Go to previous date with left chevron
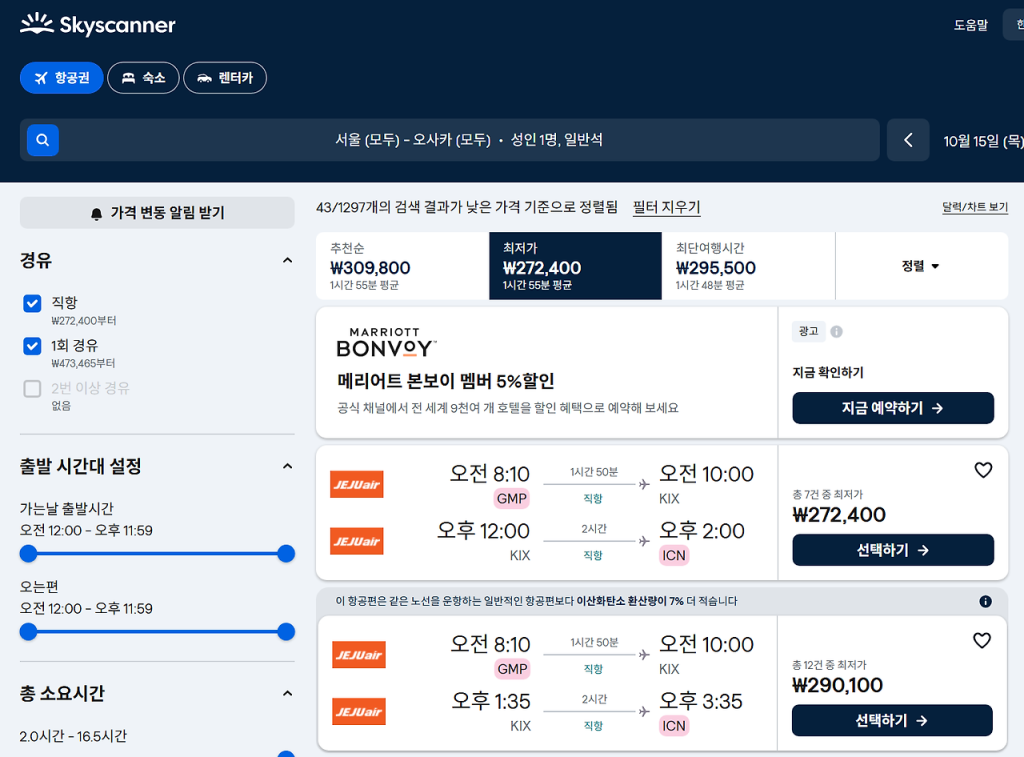Image resolution: width=1024 pixels, height=757 pixels. point(908,140)
